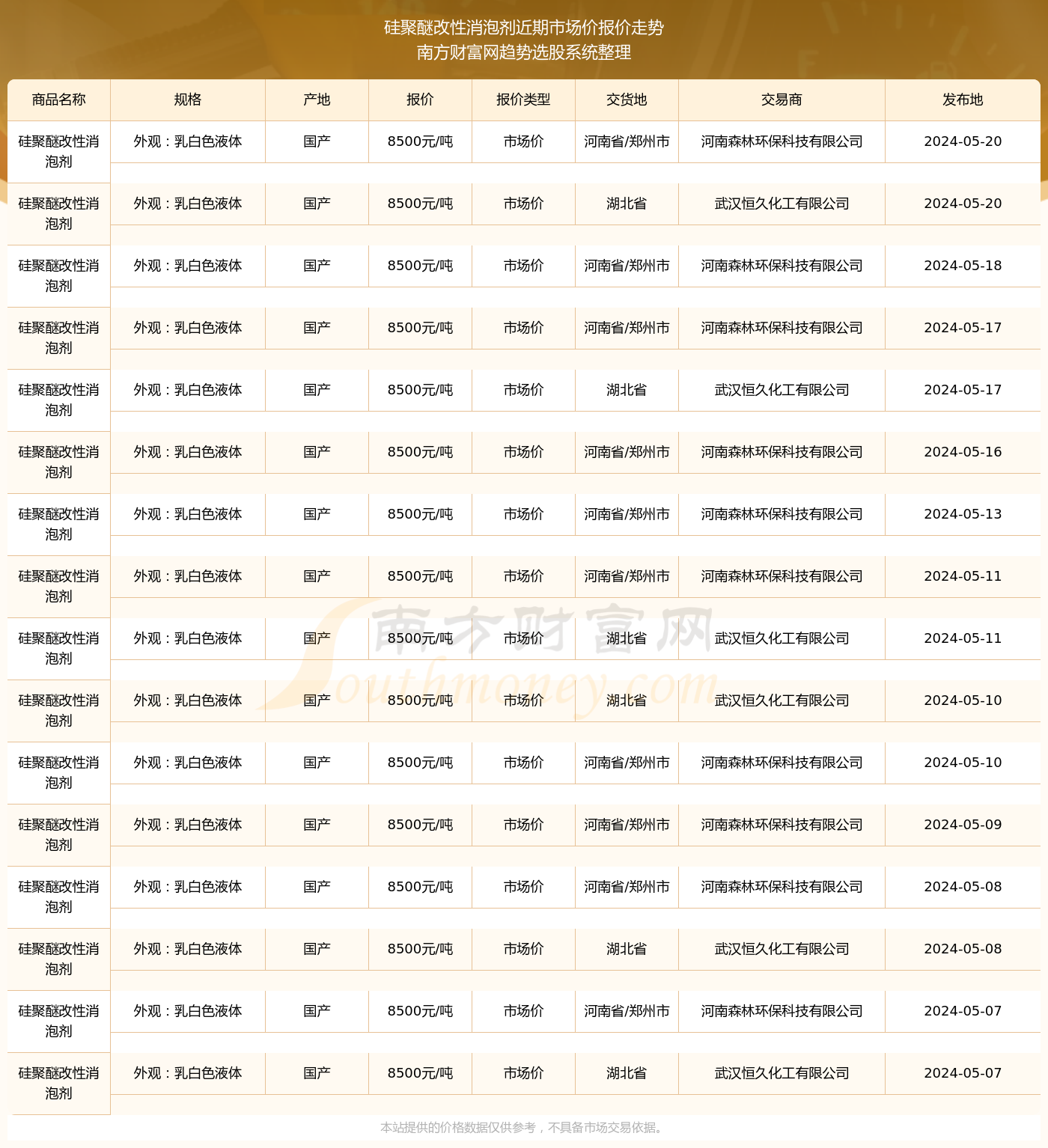Click 河南省/郑州市 in the 2024-05-16 row
1048x1148 pixels.
[x=627, y=452]
